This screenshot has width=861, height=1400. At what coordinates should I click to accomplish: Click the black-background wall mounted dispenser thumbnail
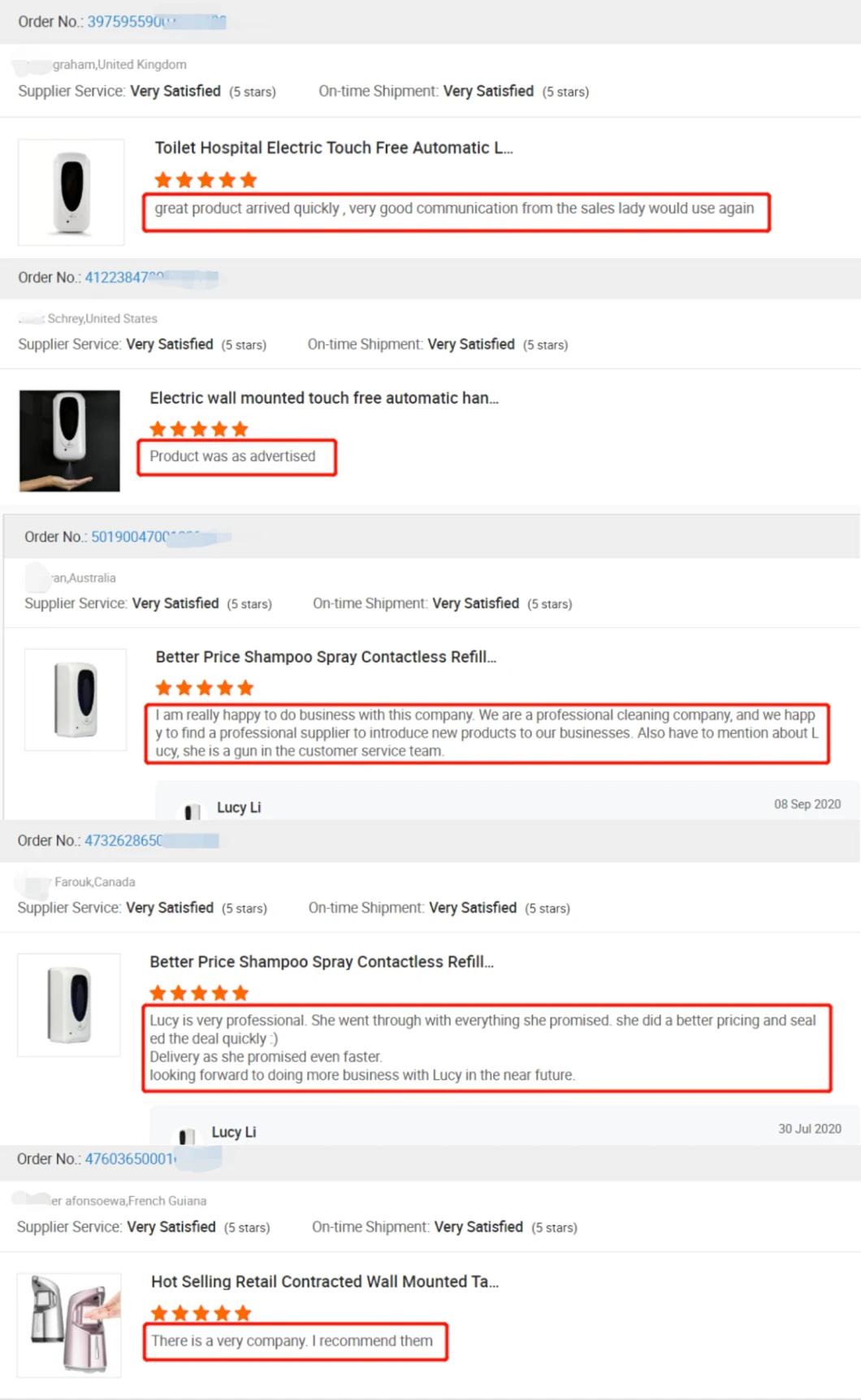[70, 441]
